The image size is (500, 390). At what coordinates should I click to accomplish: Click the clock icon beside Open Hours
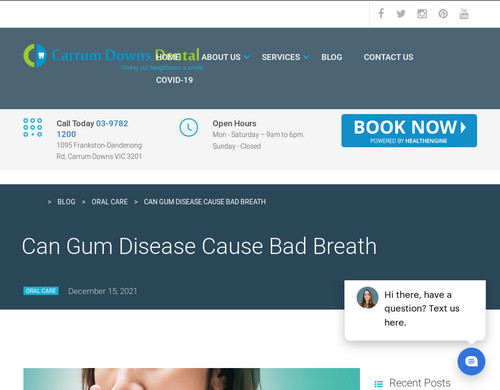click(x=189, y=127)
